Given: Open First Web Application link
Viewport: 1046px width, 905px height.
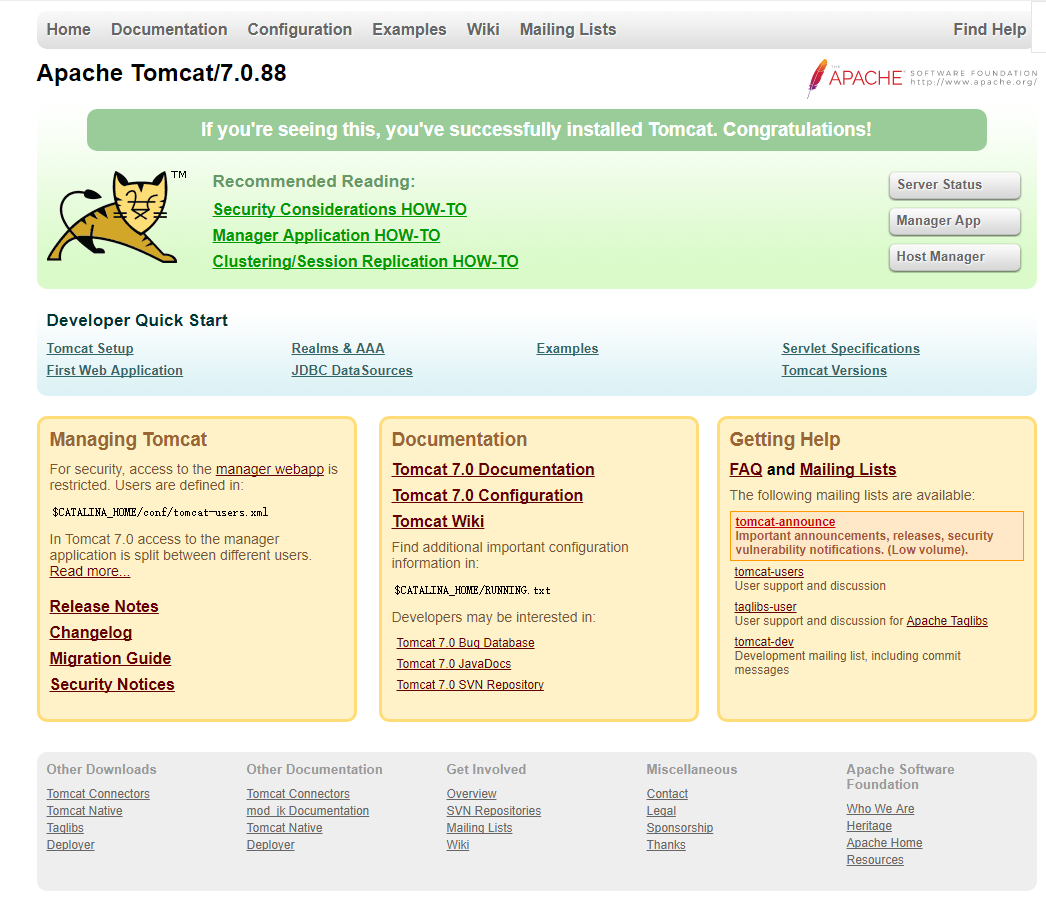Looking at the screenshot, I should (115, 370).
